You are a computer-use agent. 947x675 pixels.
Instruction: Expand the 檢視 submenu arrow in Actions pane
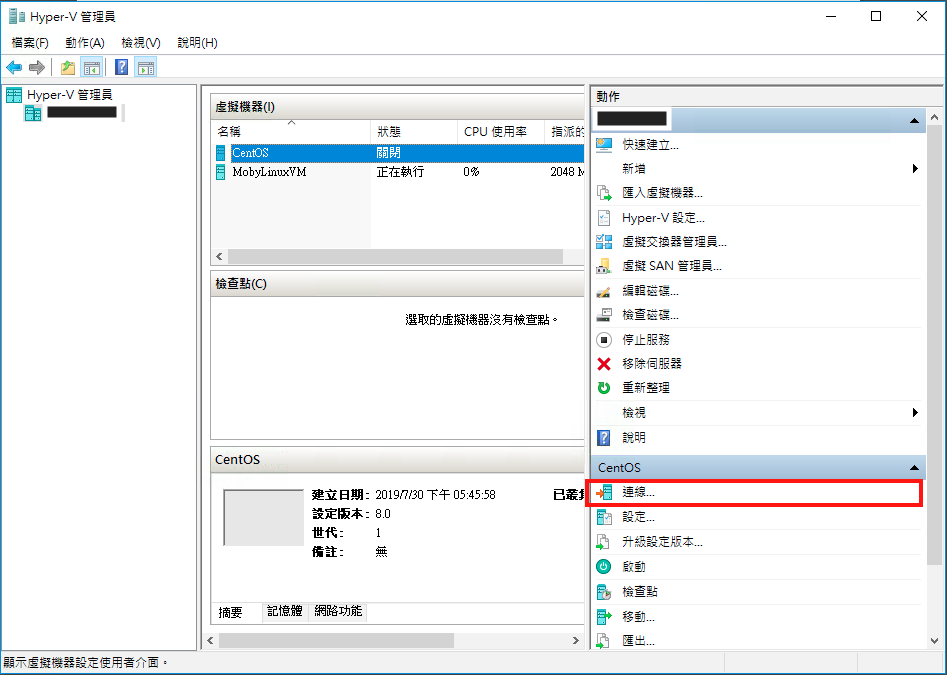(x=915, y=413)
